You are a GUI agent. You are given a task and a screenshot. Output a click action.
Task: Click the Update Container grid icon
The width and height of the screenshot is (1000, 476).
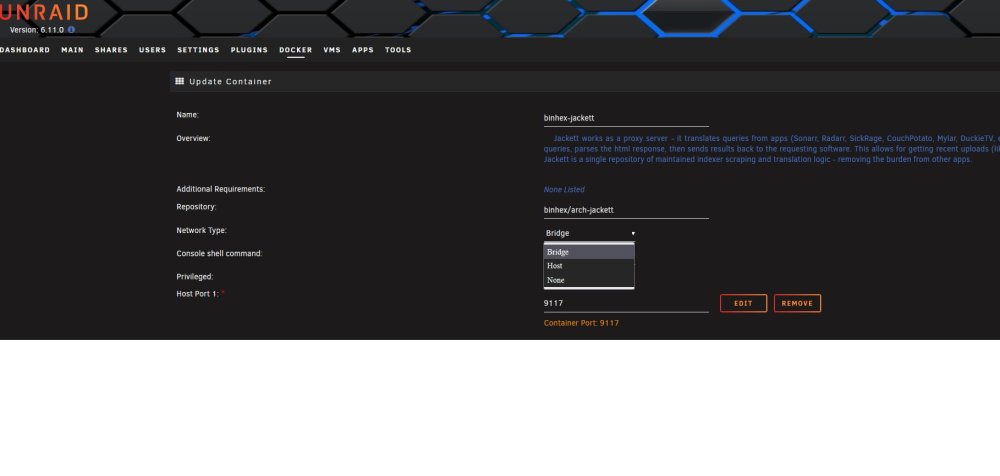180,82
